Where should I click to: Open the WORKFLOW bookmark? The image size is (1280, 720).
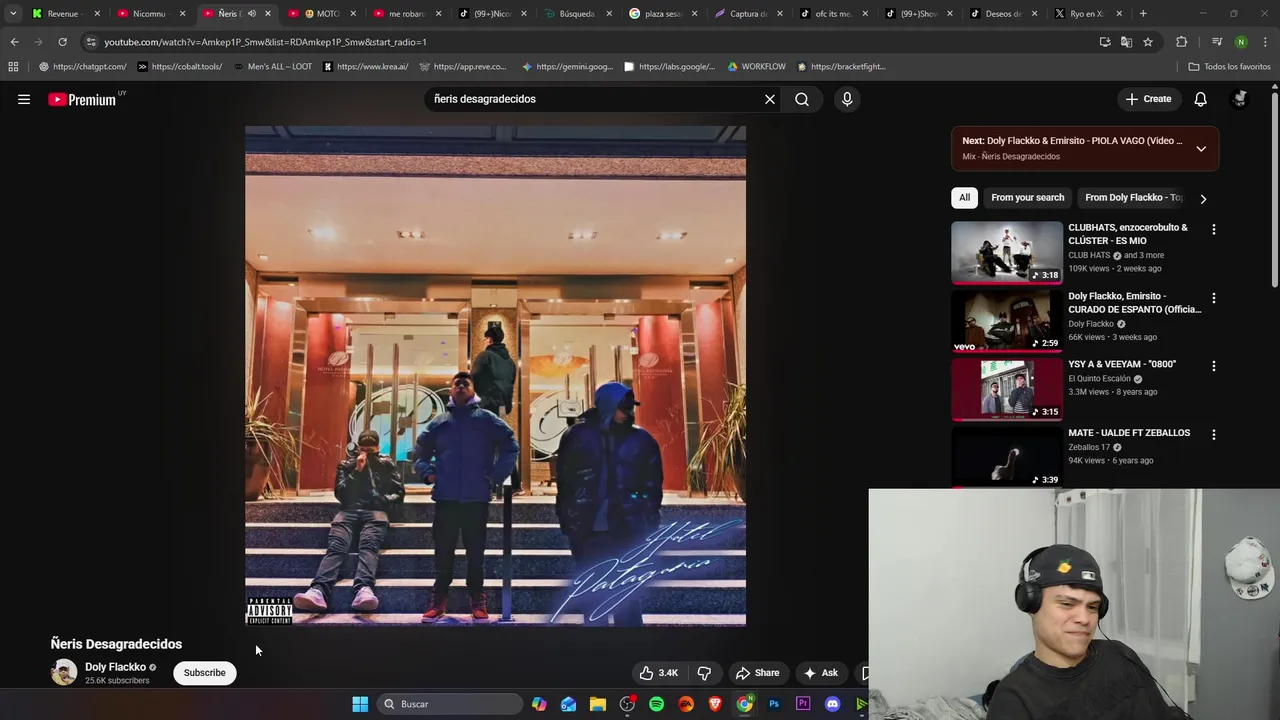click(757, 67)
